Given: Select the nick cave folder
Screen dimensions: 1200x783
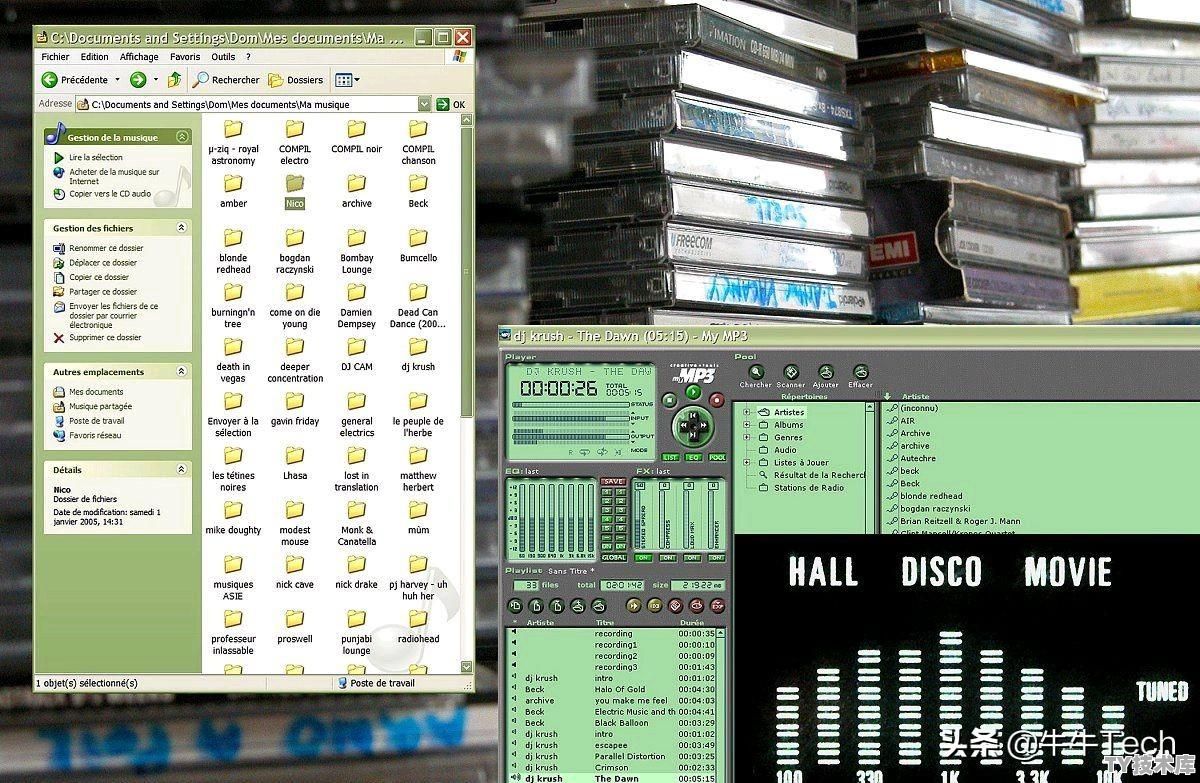Looking at the screenshot, I should [x=294, y=571].
